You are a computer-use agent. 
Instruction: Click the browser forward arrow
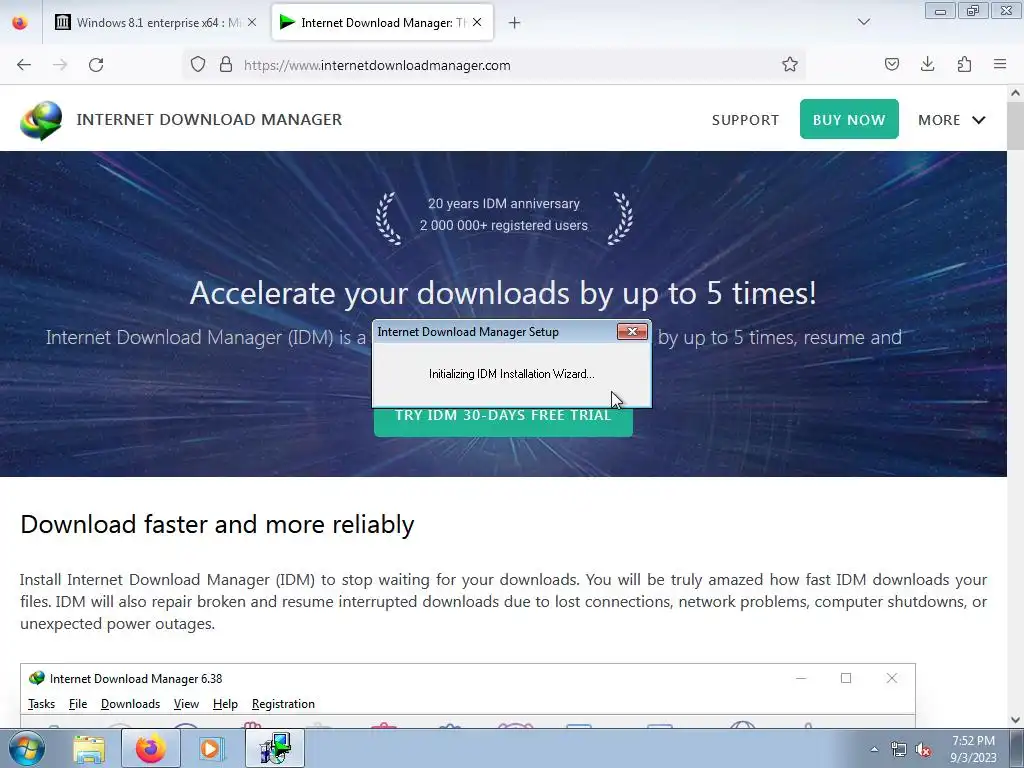60,65
